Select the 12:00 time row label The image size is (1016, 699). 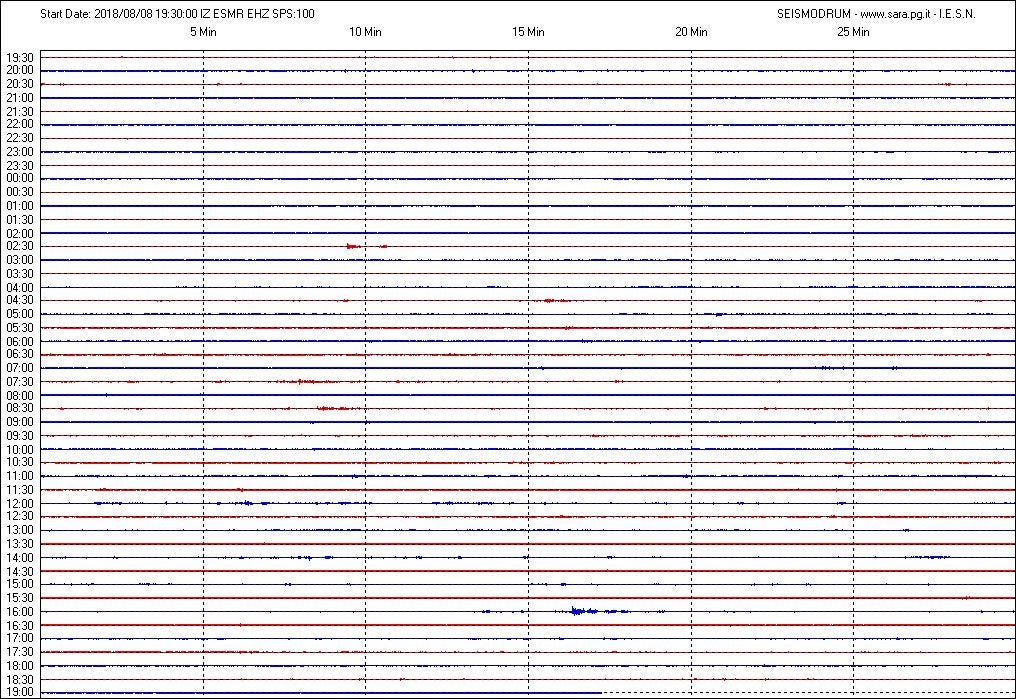click(x=20, y=503)
